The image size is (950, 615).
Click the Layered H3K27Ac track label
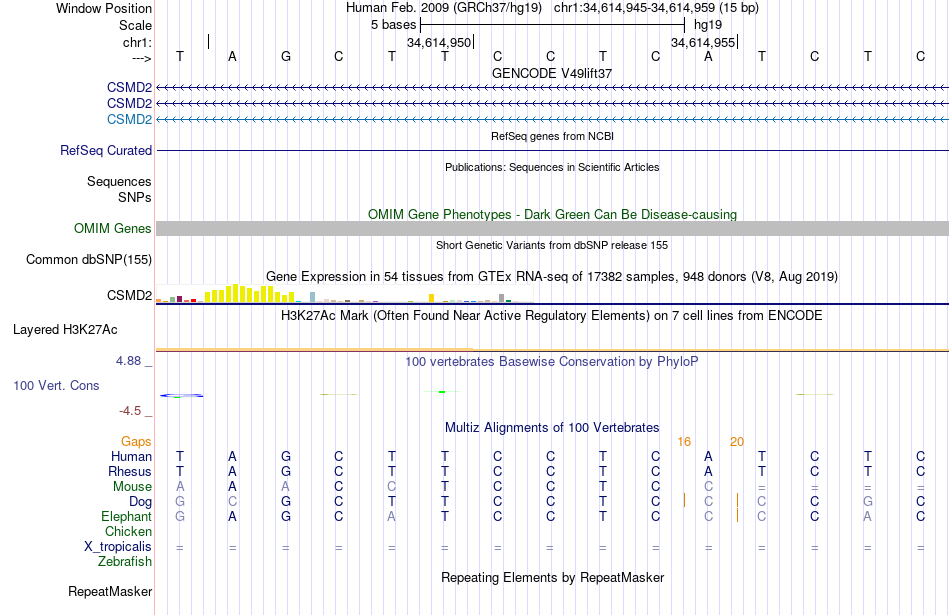(x=65, y=330)
